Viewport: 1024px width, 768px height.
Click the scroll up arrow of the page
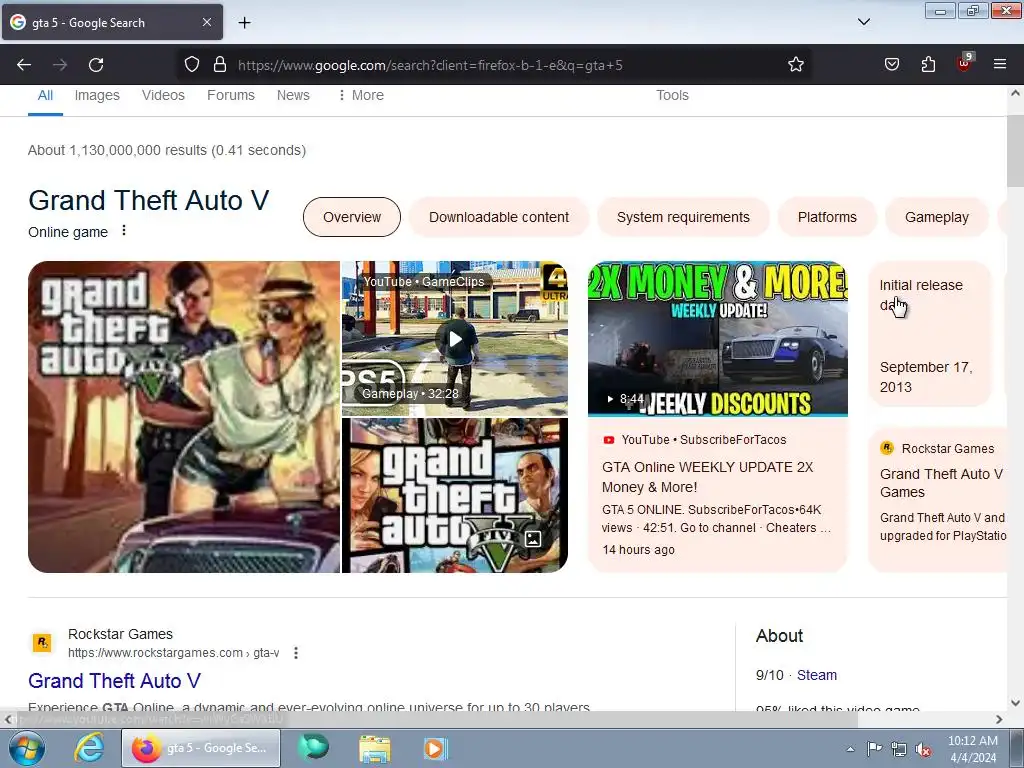click(1015, 93)
